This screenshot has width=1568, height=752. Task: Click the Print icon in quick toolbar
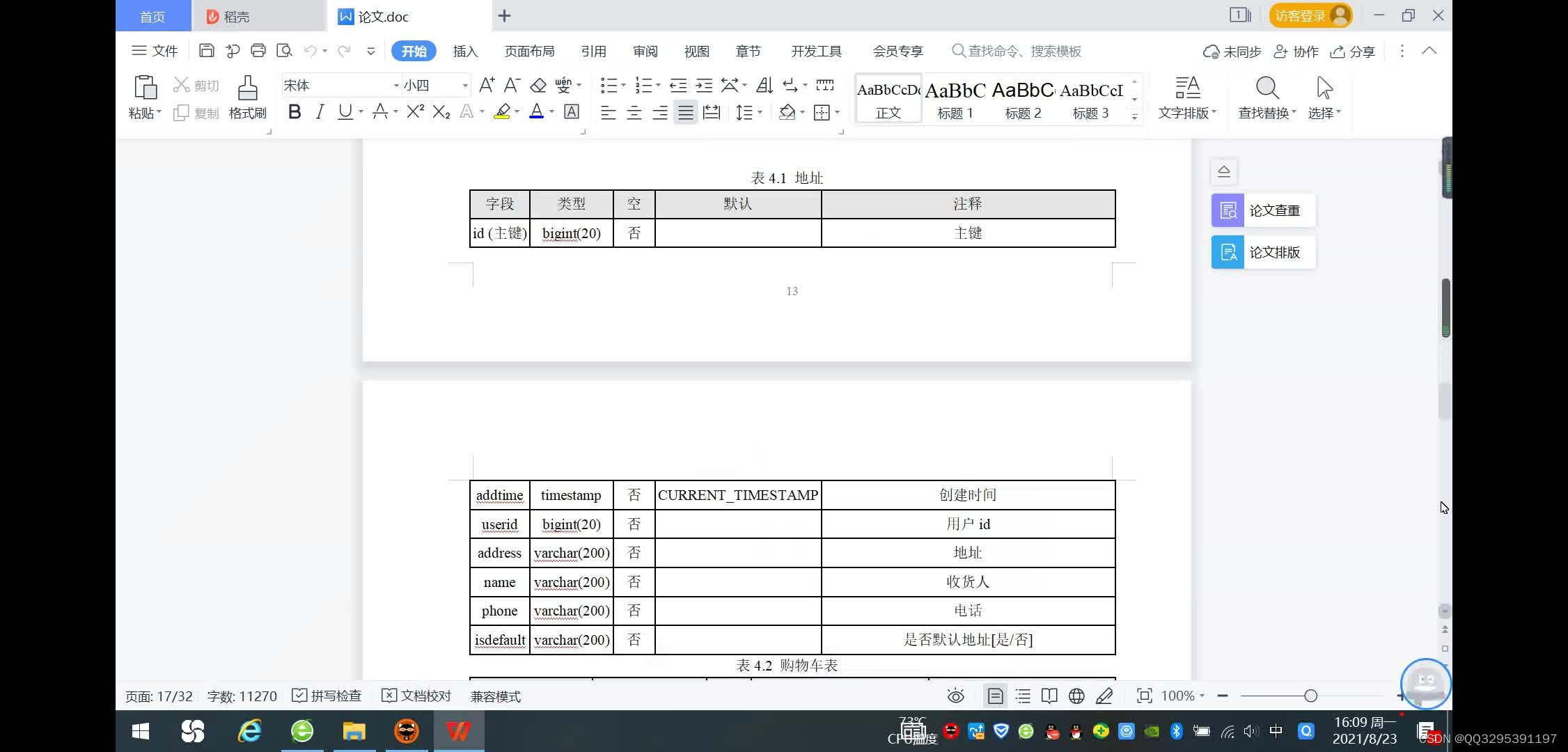tap(258, 51)
